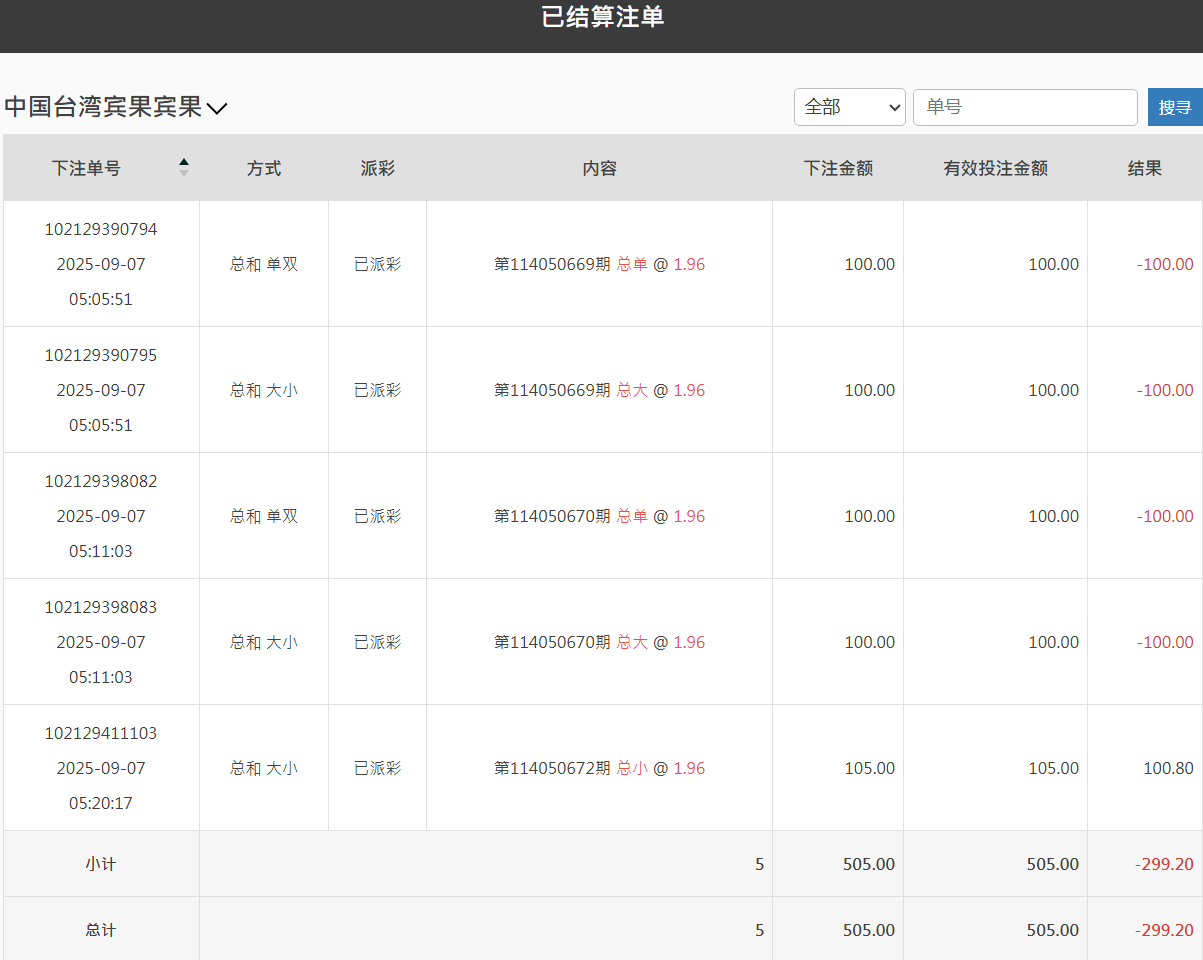1203x960 pixels.
Task: Sort by the 下注金额 column header
Action: point(838,168)
